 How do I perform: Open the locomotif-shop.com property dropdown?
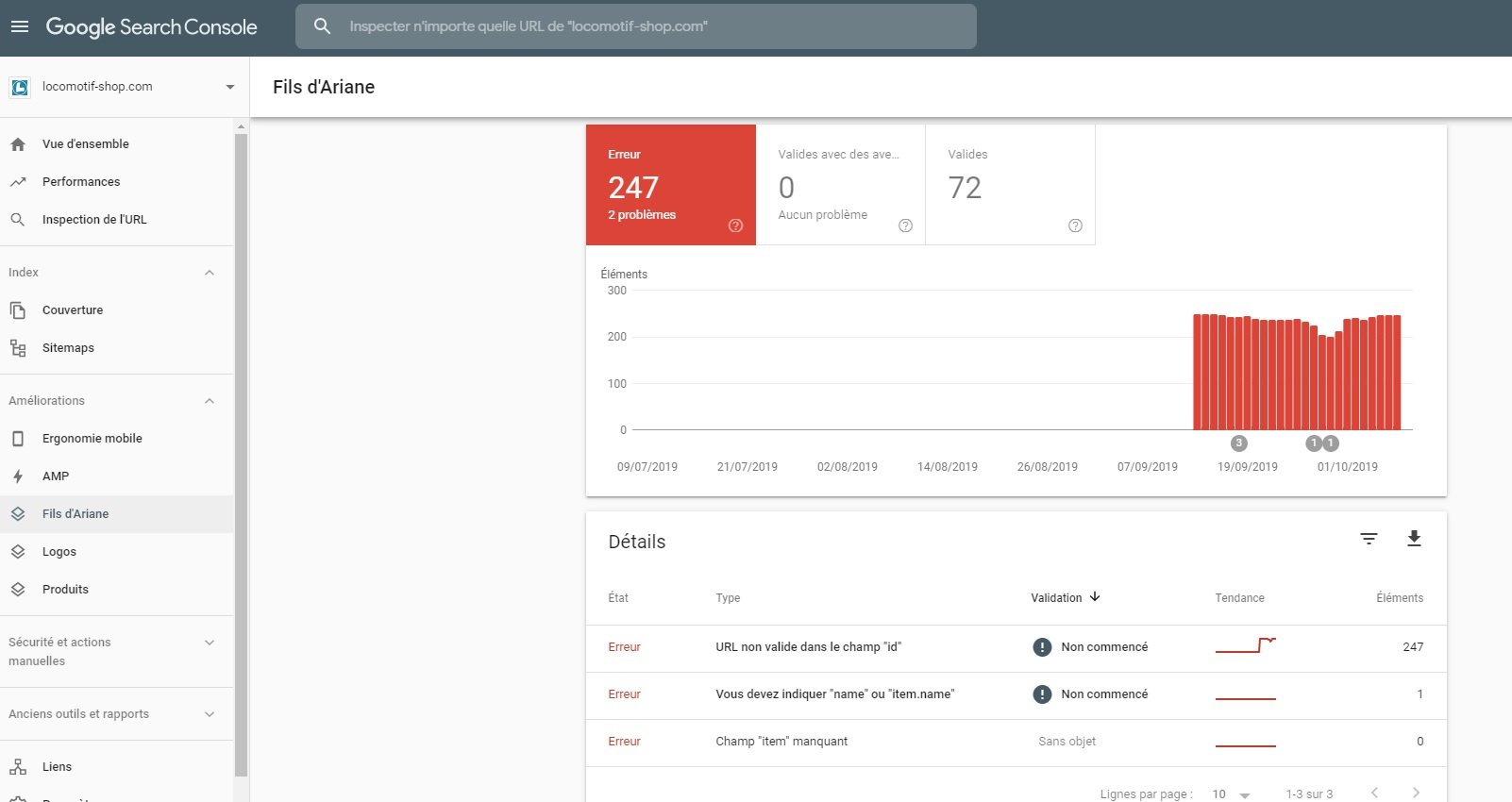(124, 87)
